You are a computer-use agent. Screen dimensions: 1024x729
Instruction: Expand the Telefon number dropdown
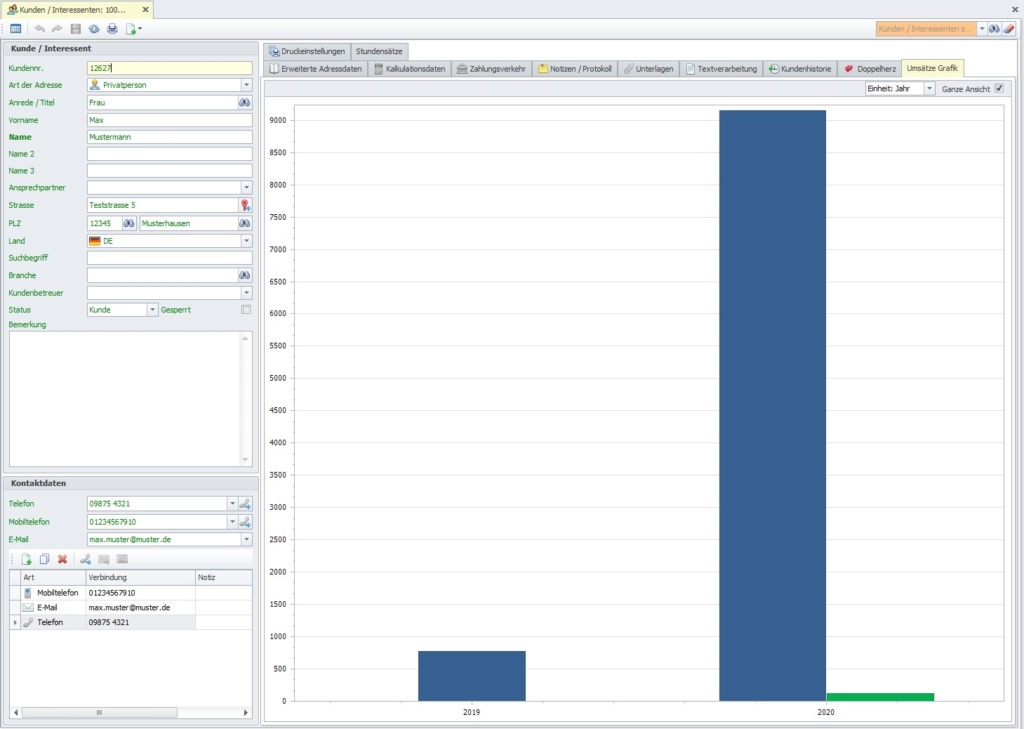pos(232,504)
